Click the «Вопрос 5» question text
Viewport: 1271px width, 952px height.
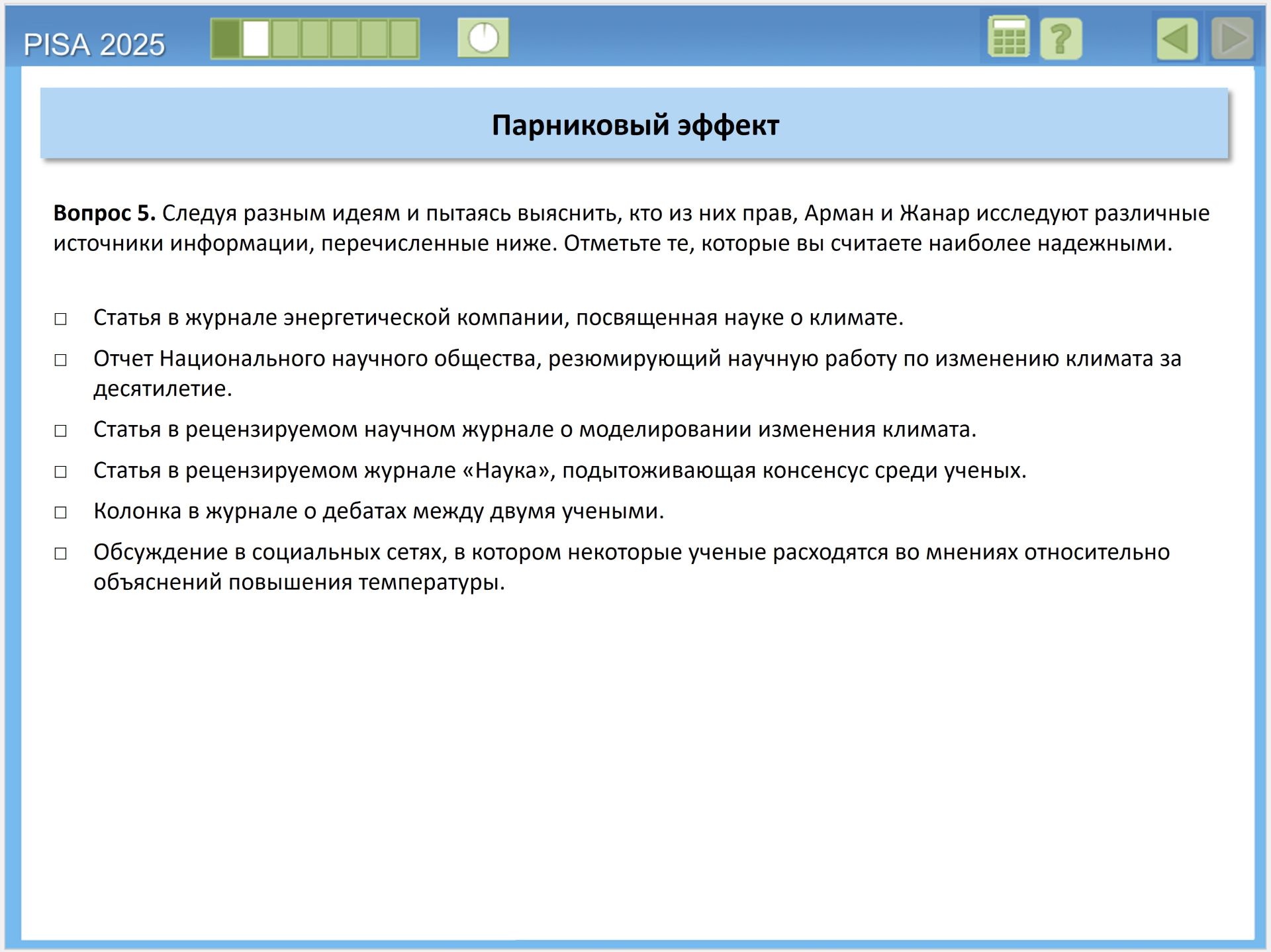coord(103,213)
